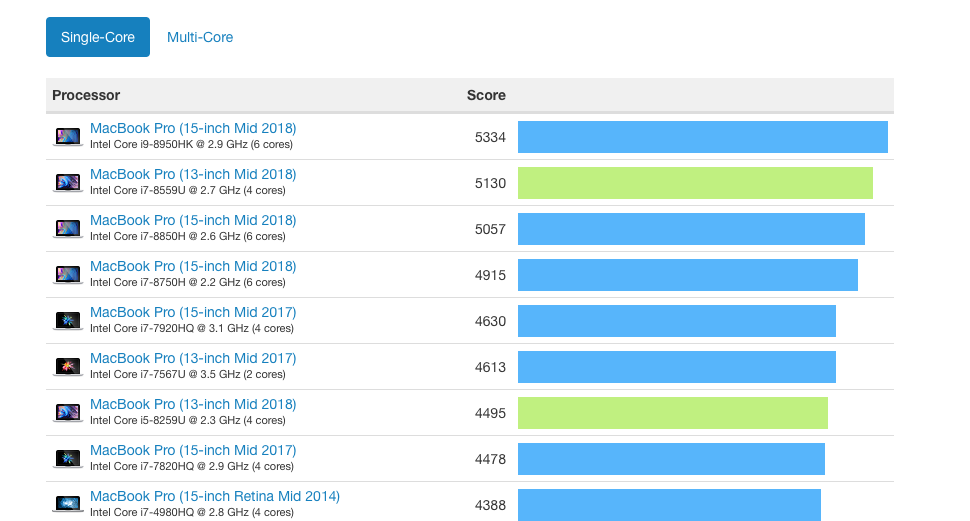Click laptop icon beside i7-7920HQ entry
Viewport: 970px width, 521px height.
(68, 321)
